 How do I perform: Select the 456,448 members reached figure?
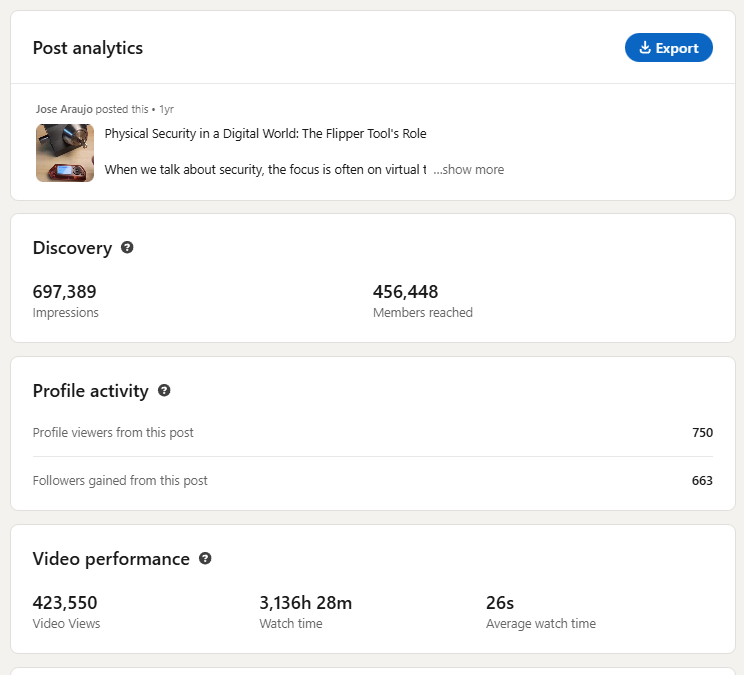coord(405,292)
